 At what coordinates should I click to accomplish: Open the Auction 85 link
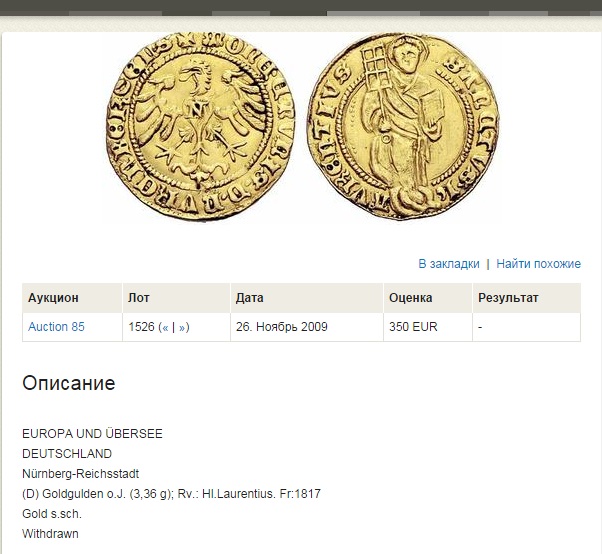56,327
